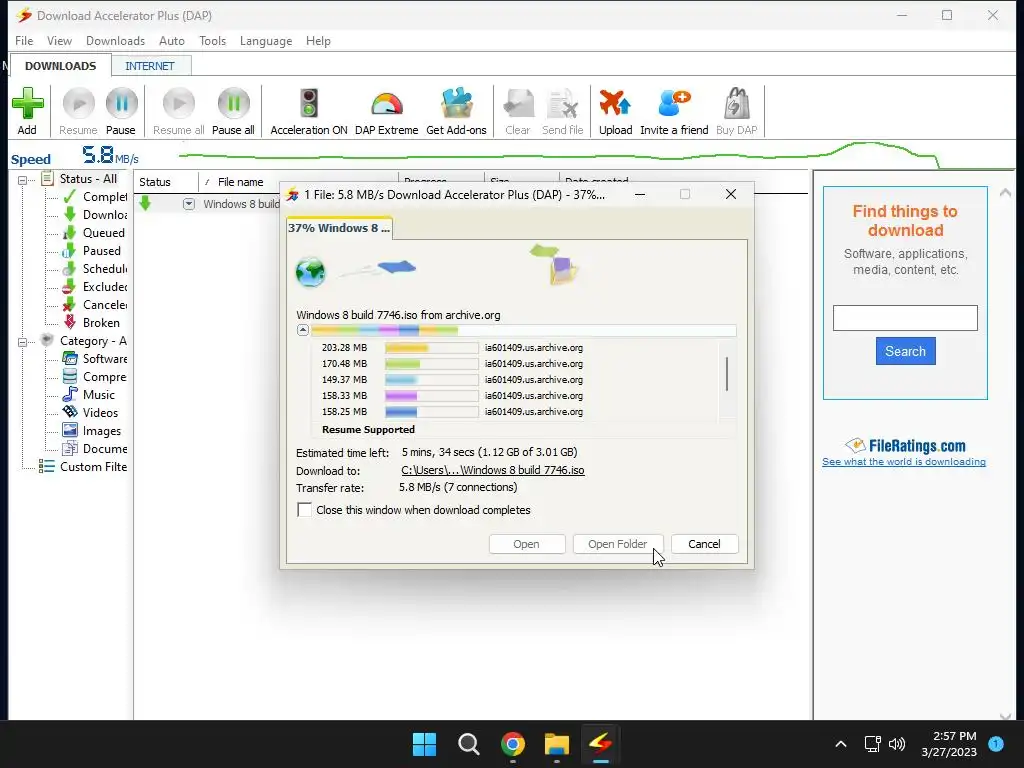Cancel the download in dialog
Image resolution: width=1024 pixels, height=768 pixels.
click(704, 544)
